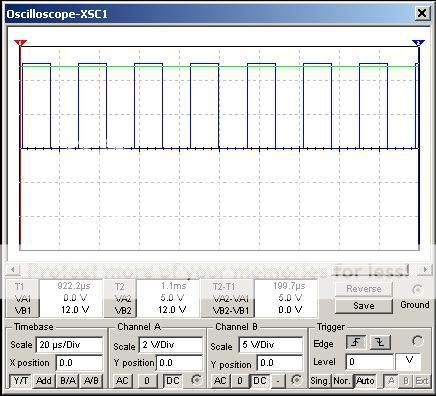Click the Trigger external terminal radio indicator
Image resolution: width=436 pixels, height=396 pixels.
click(417, 341)
